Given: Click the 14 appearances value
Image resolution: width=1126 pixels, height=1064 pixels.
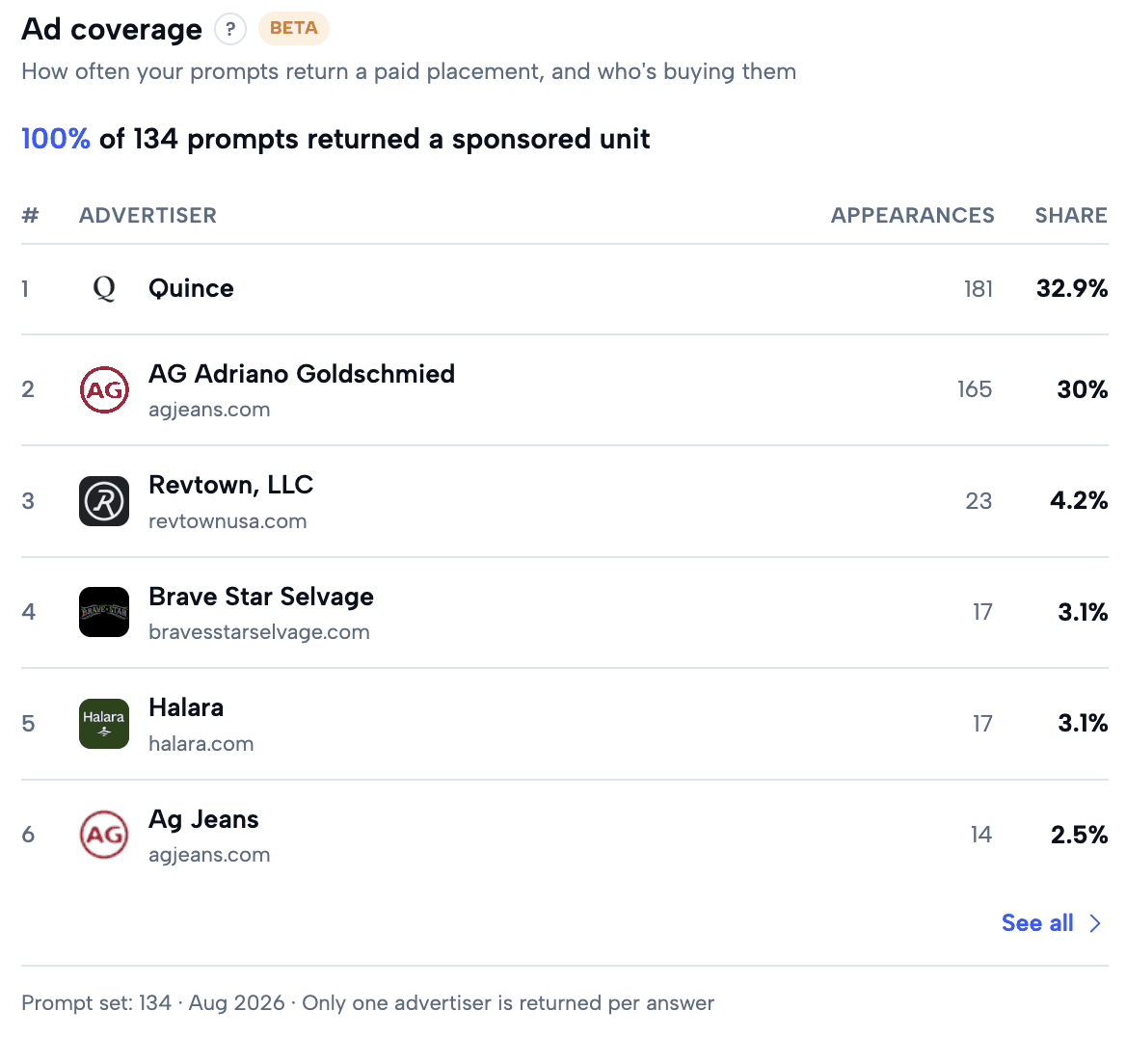Looking at the screenshot, I should (x=981, y=835).
